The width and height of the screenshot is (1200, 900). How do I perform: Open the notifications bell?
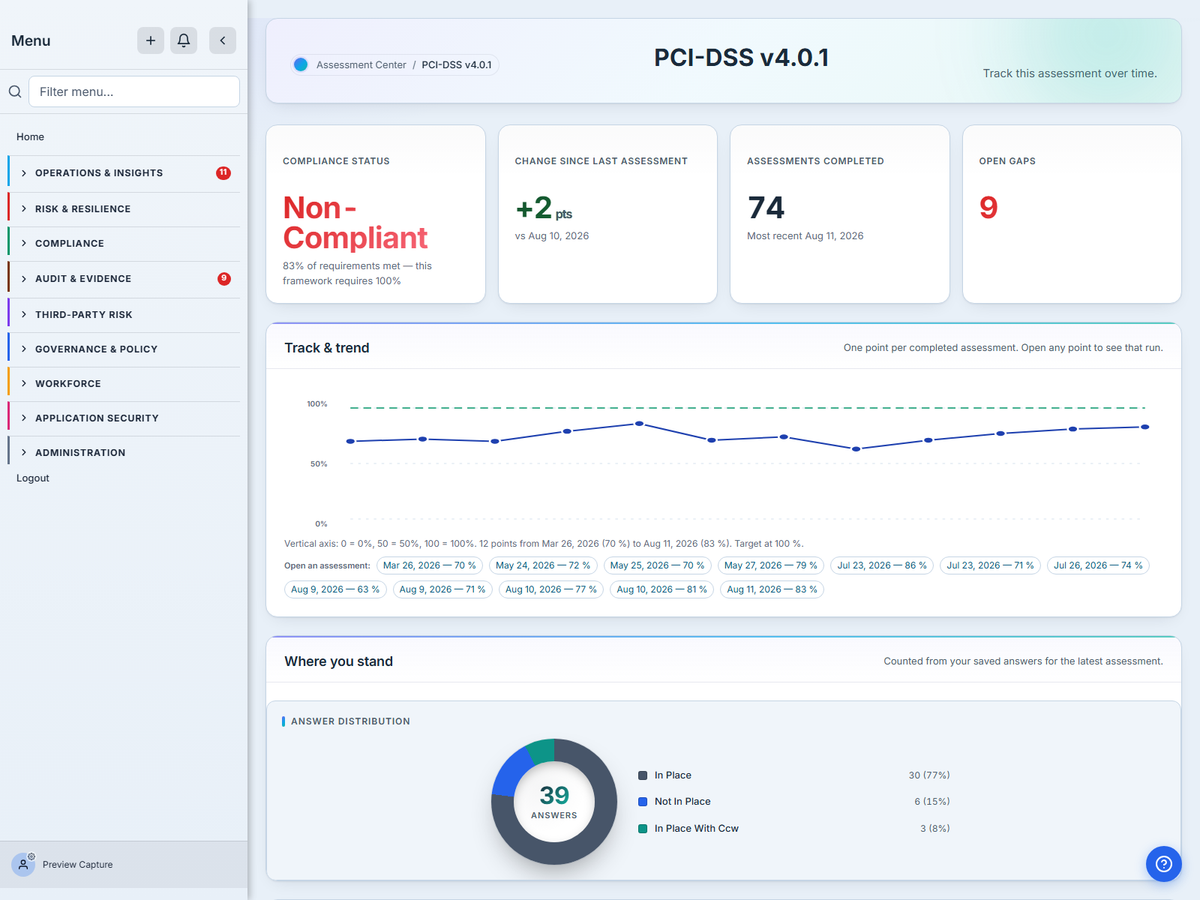click(184, 40)
